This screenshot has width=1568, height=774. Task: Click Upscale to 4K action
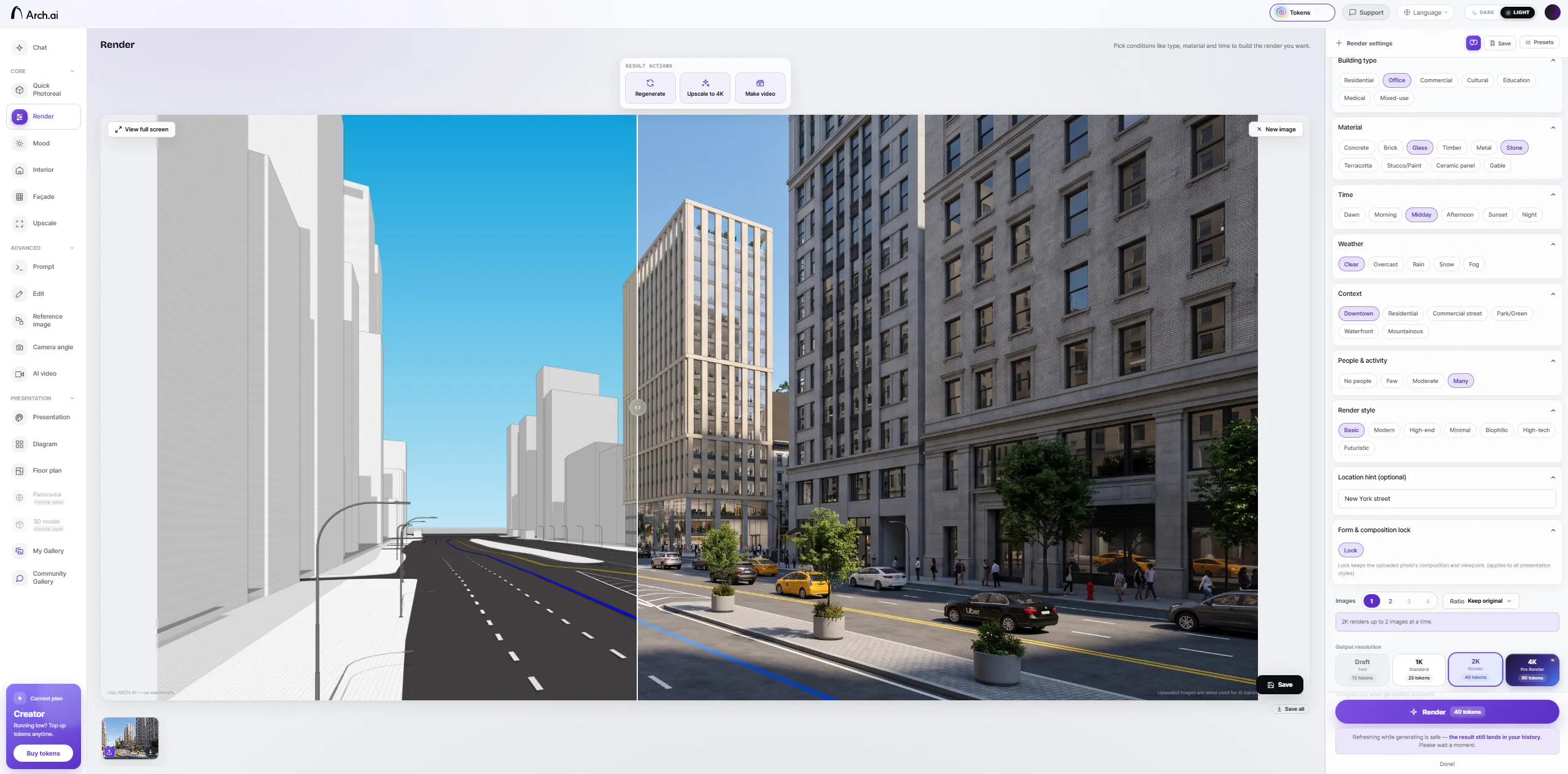click(705, 88)
